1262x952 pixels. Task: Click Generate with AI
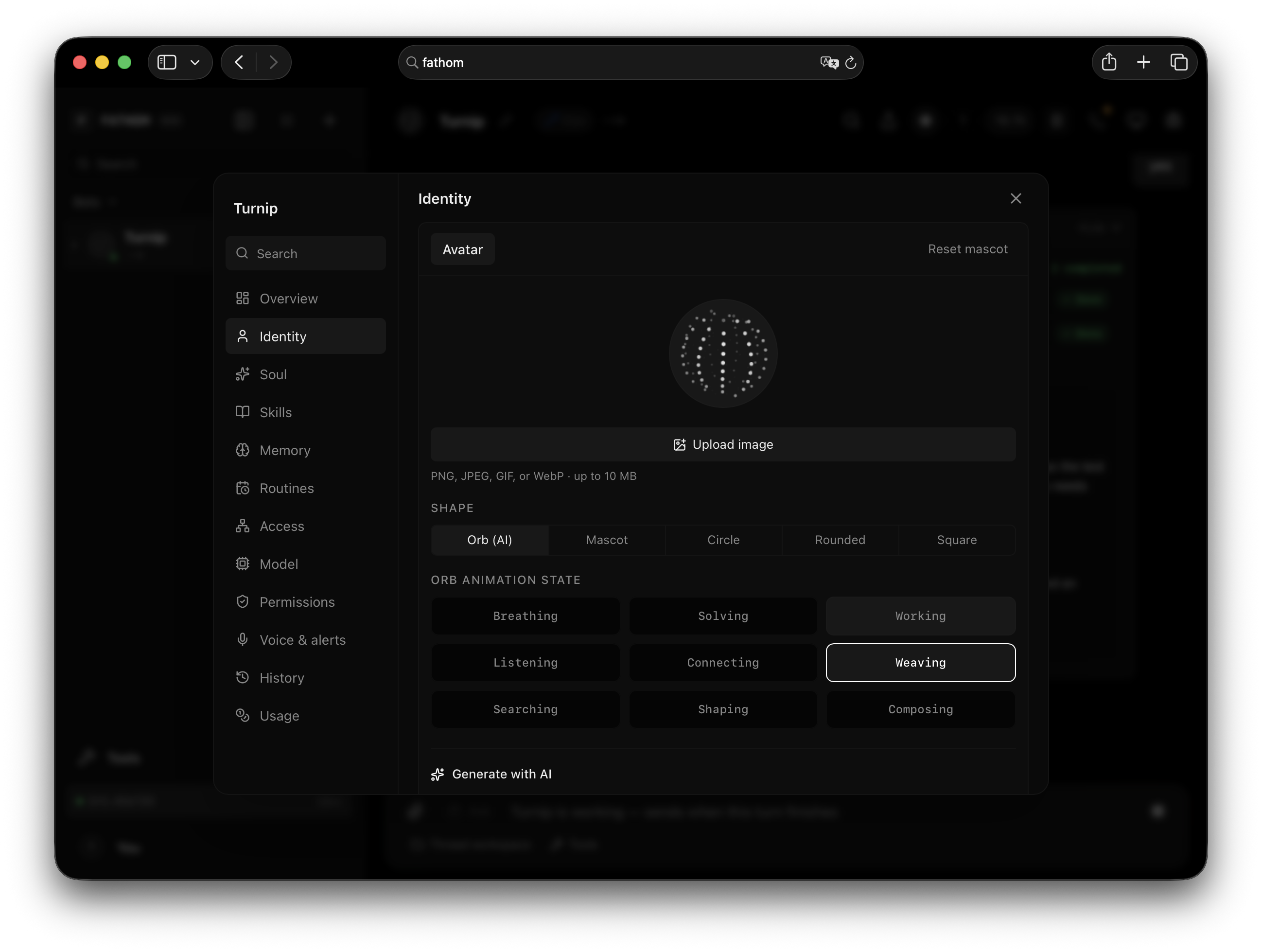pos(491,775)
